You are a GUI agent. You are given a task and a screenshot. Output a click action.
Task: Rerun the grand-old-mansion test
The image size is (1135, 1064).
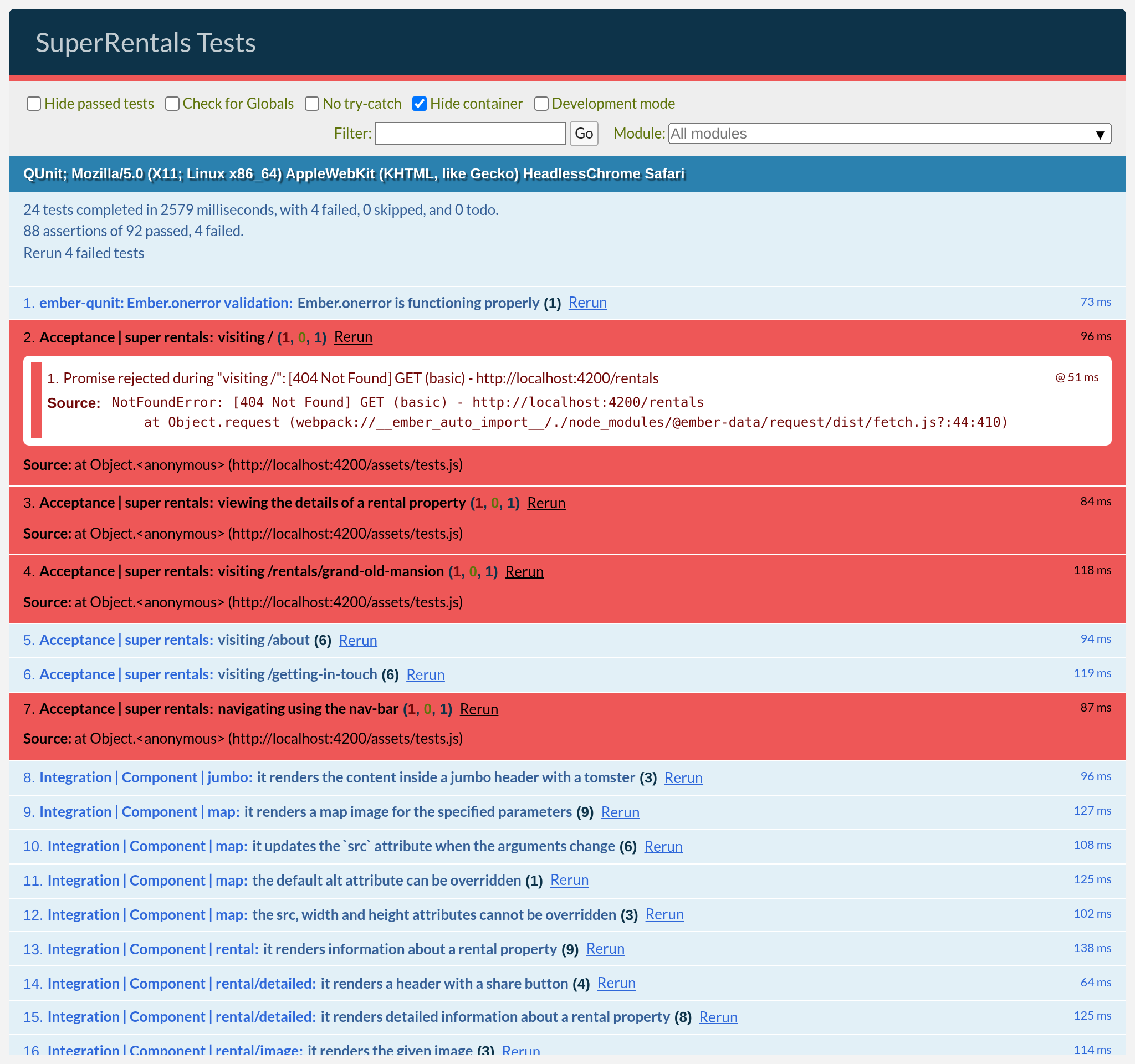click(524, 571)
